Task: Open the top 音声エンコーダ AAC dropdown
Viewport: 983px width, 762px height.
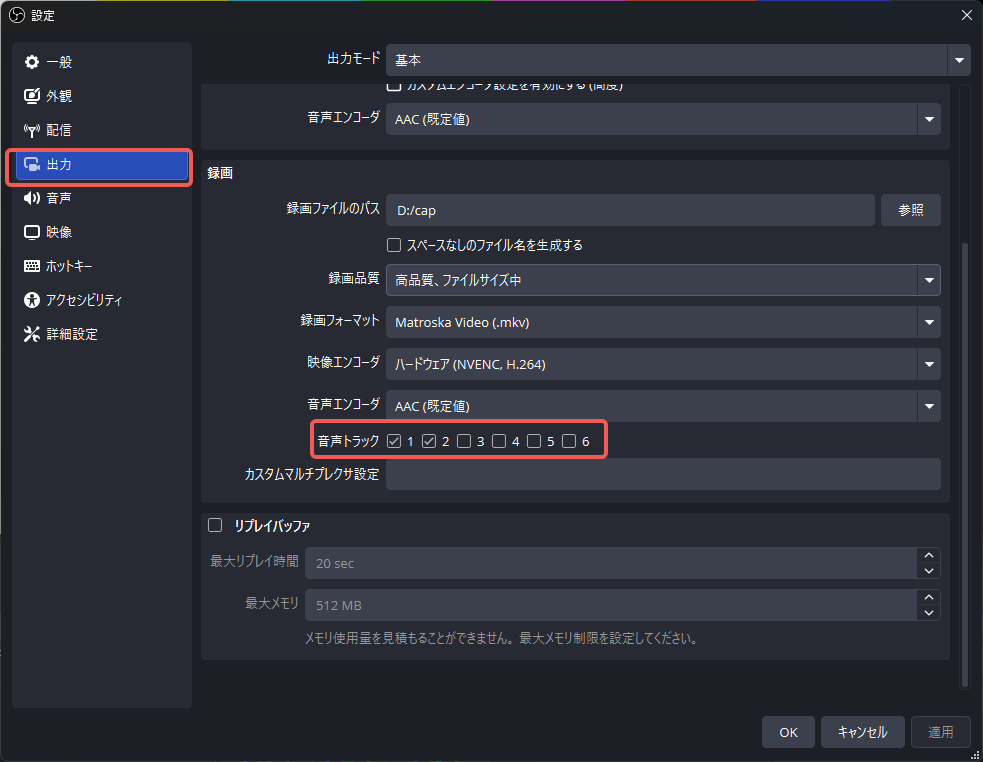Action: [663, 119]
